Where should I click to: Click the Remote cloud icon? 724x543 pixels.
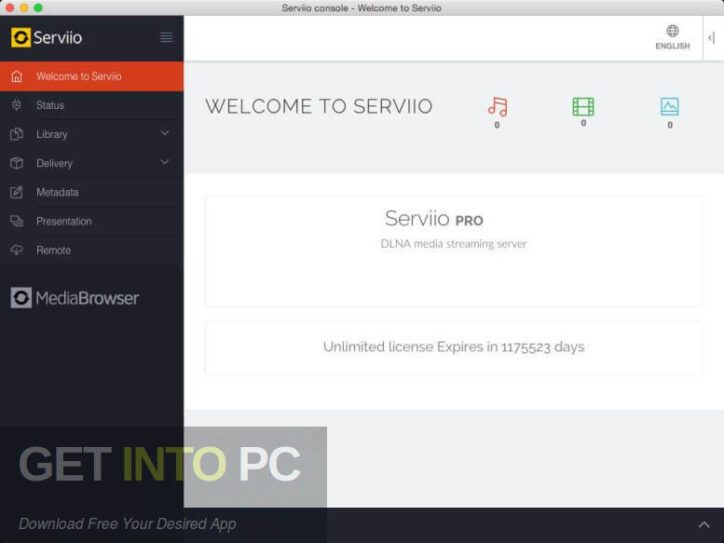(17, 250)
